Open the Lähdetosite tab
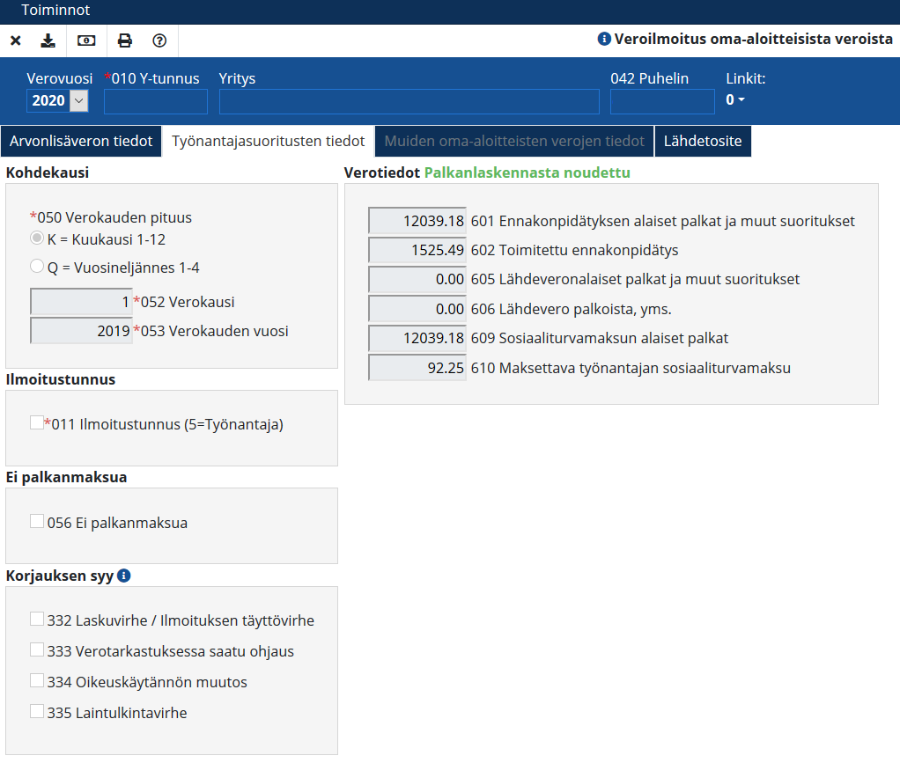Viewport: 900px width, 763px height. pos(703,141)
